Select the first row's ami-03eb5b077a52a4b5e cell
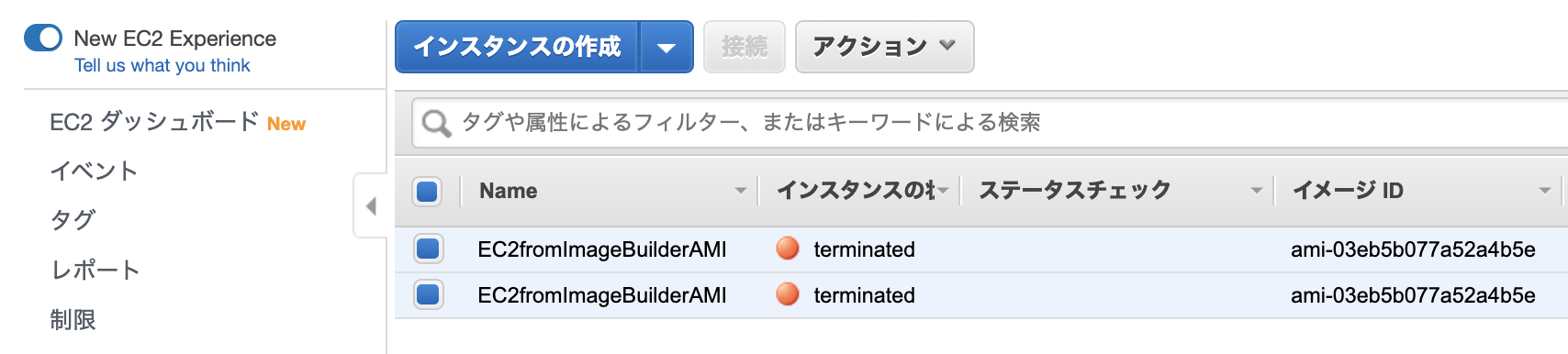This screenshot has height=354, width=1568. pyautogui.click(x=1413, y=249)
